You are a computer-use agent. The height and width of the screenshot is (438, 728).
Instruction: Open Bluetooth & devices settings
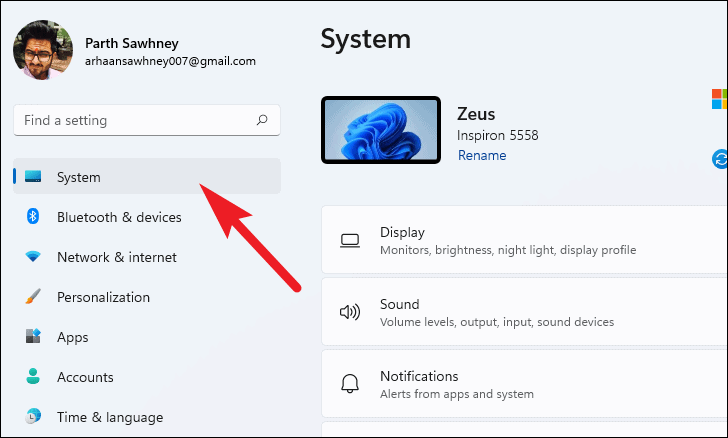(147, 216)
